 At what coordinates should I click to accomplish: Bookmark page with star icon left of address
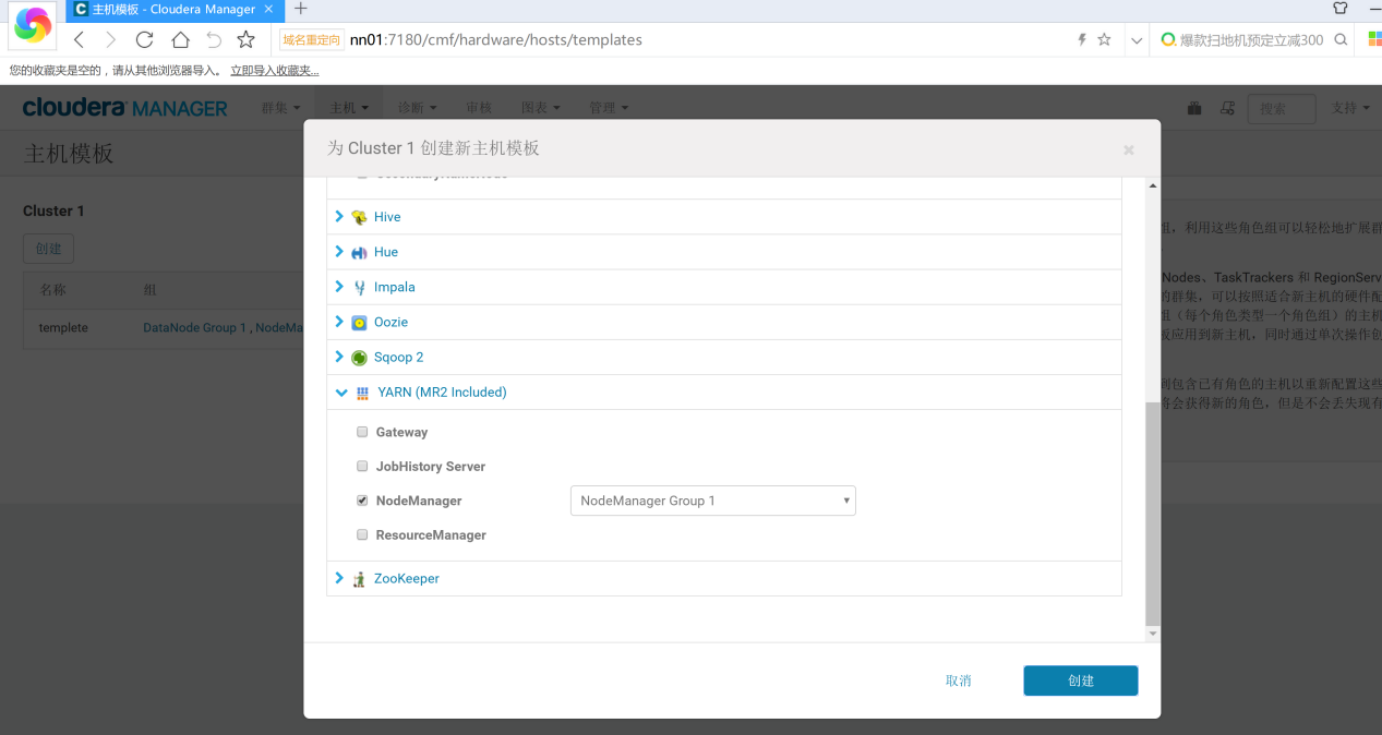[246, 40]
